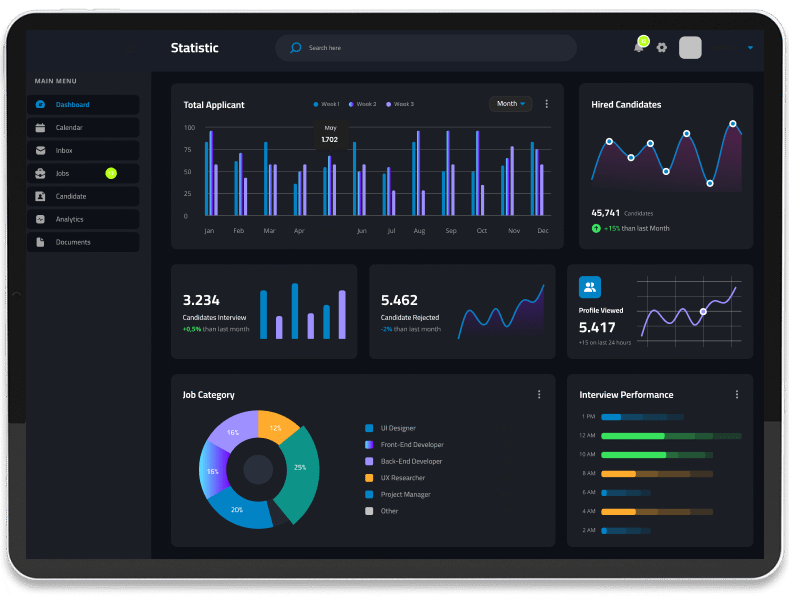
Task: Toggle Week 2 legend series
Action: [x=362, y=104]
